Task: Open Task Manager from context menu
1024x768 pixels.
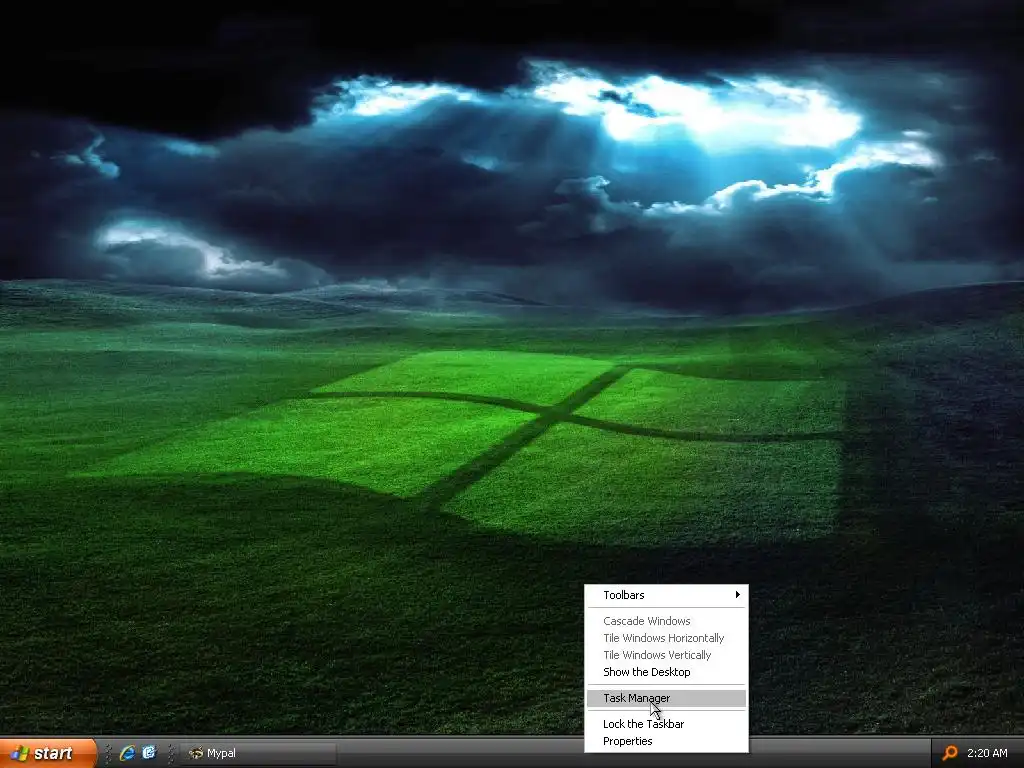Action: pyautogui.click(x=666, y=698)
